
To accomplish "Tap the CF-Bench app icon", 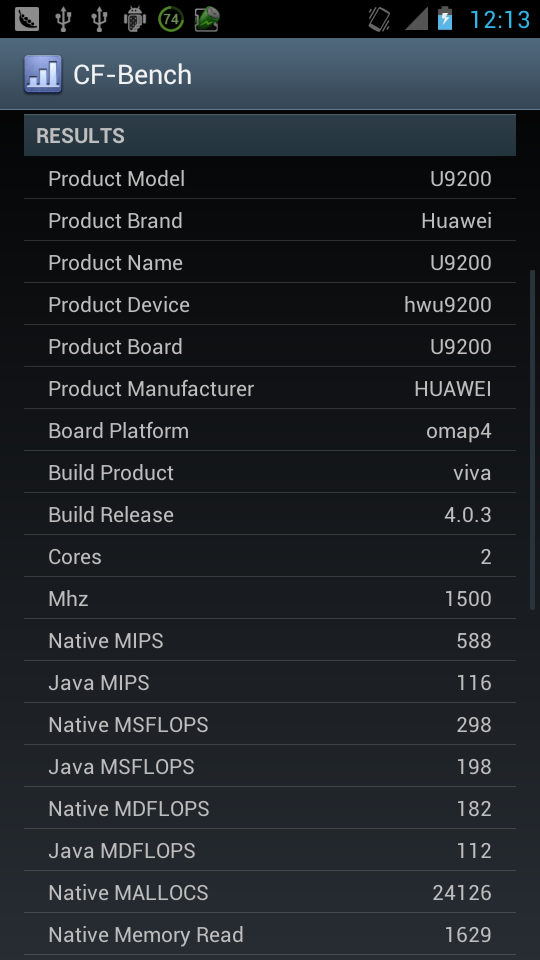I will tap(43, 74).
